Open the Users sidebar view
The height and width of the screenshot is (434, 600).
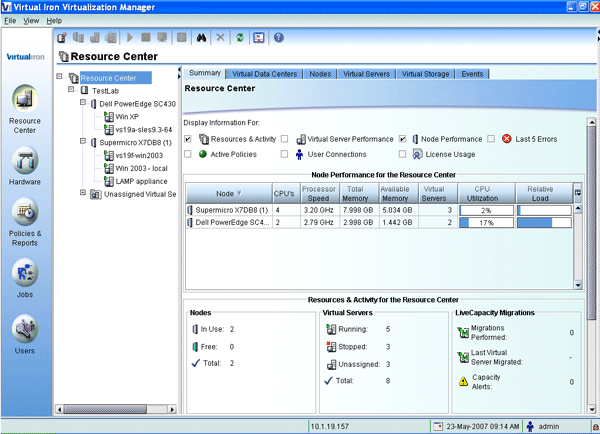pyautogui.click(x=25, y=329)
